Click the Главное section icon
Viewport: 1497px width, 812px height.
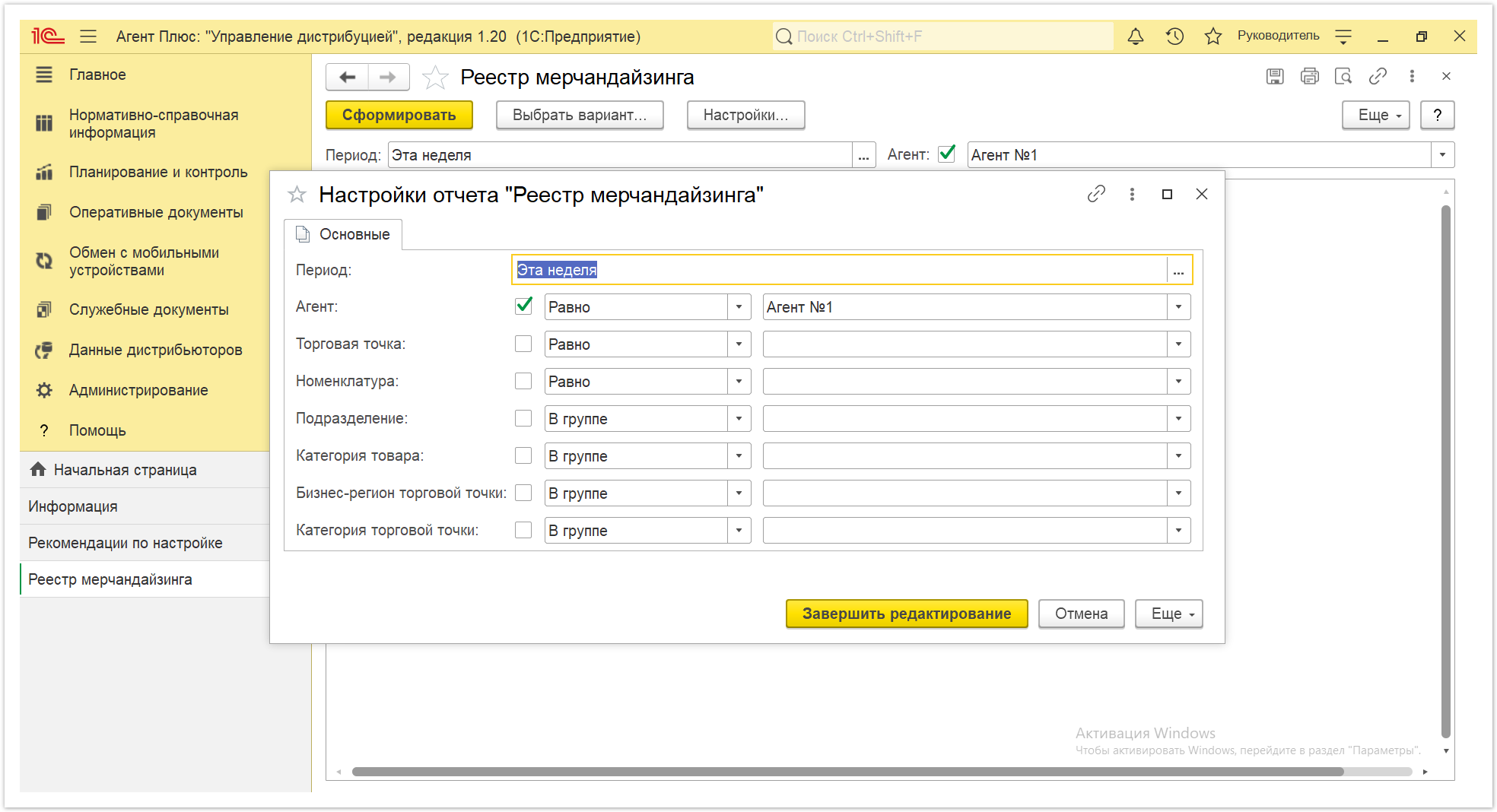click(x=44, y=75)
